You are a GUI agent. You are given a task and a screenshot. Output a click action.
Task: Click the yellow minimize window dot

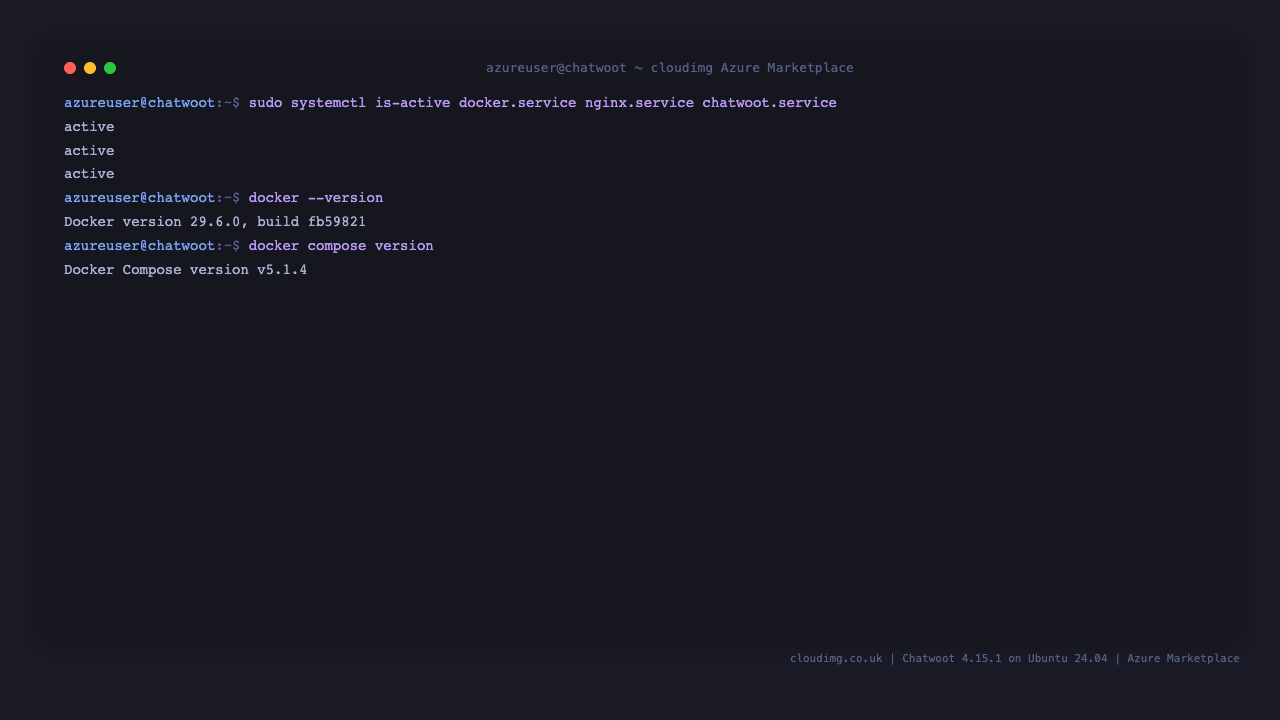click(90, 68)
